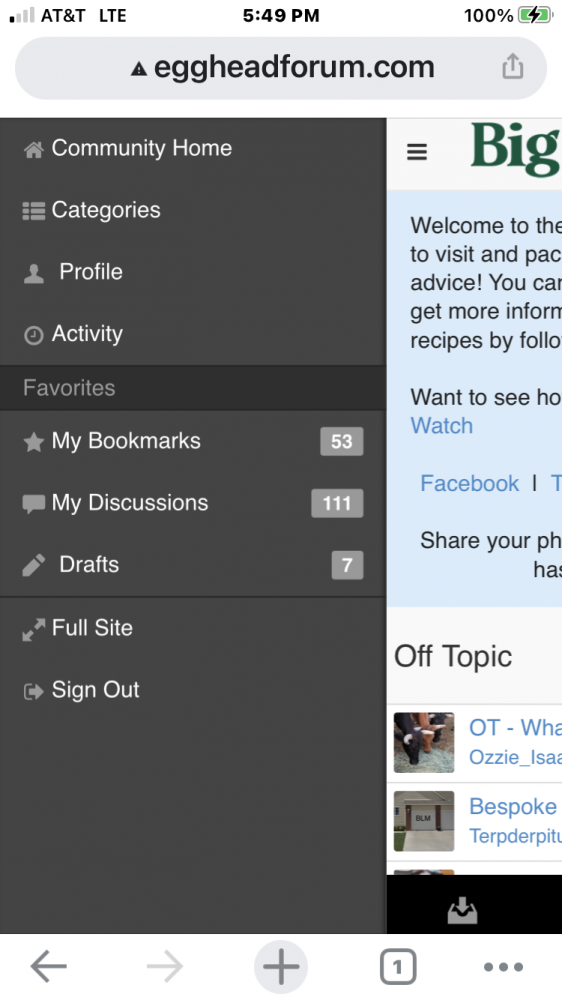Open the browser three-dot menu

503,967
